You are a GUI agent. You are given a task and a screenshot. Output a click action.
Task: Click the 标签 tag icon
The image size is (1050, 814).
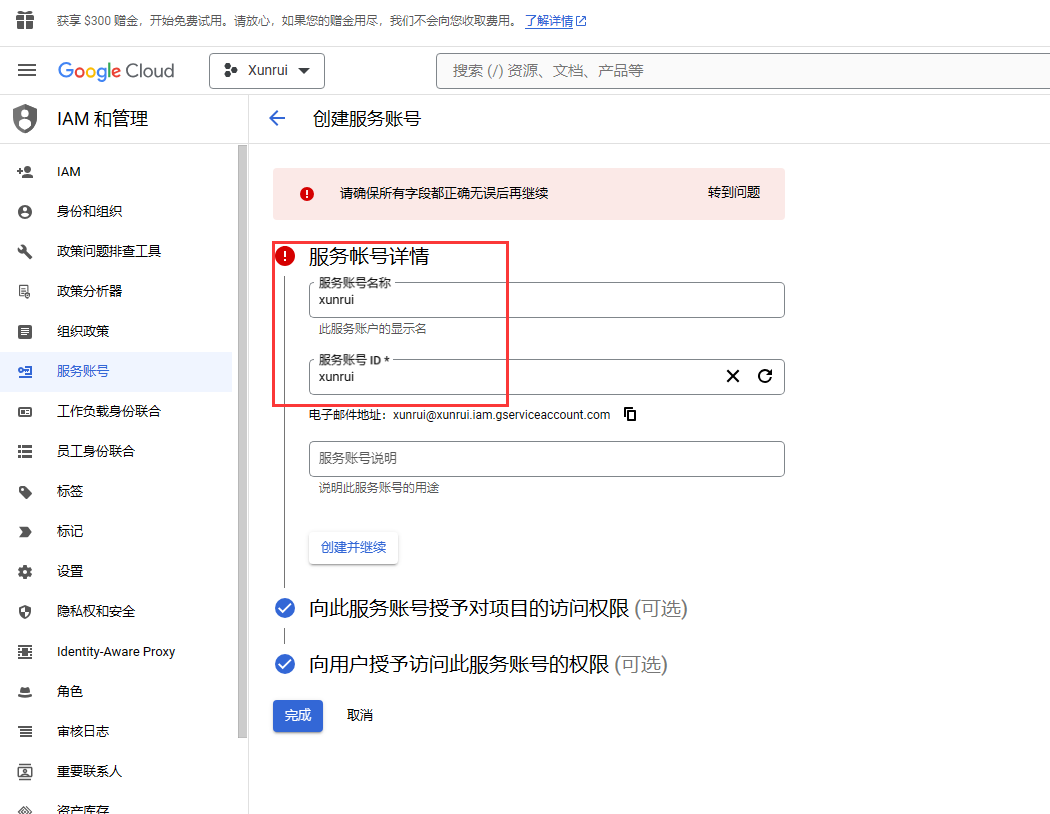click(25, 492)
